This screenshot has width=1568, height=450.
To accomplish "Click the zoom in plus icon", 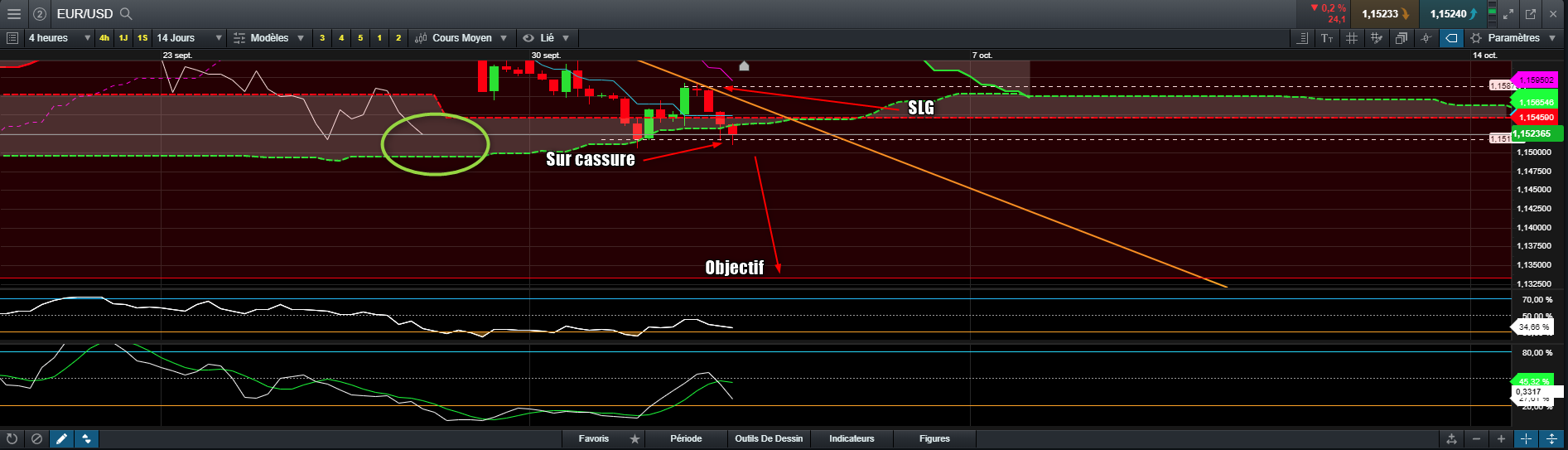I will [x=1501, y=439].
